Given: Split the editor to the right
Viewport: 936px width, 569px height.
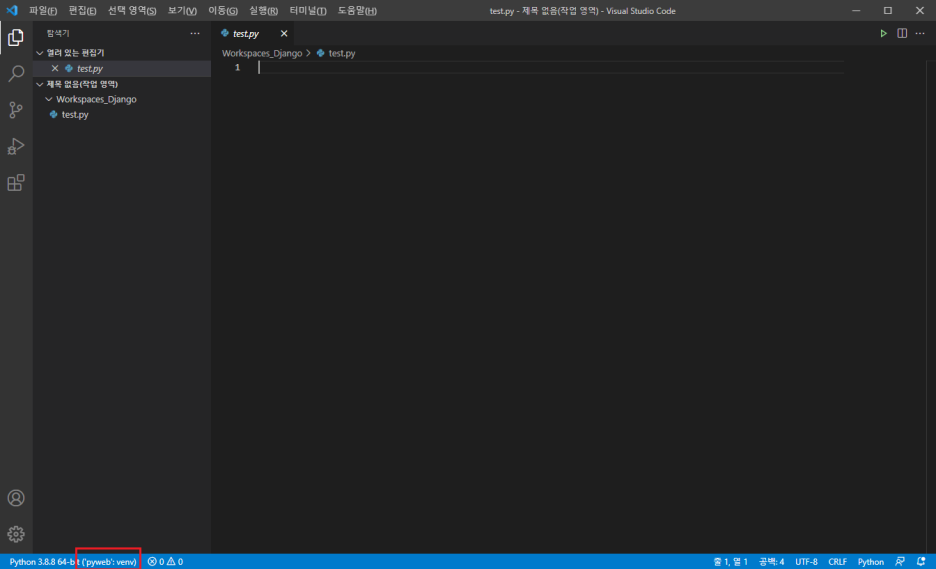Looking at the screenshot, I should point(902,33).
